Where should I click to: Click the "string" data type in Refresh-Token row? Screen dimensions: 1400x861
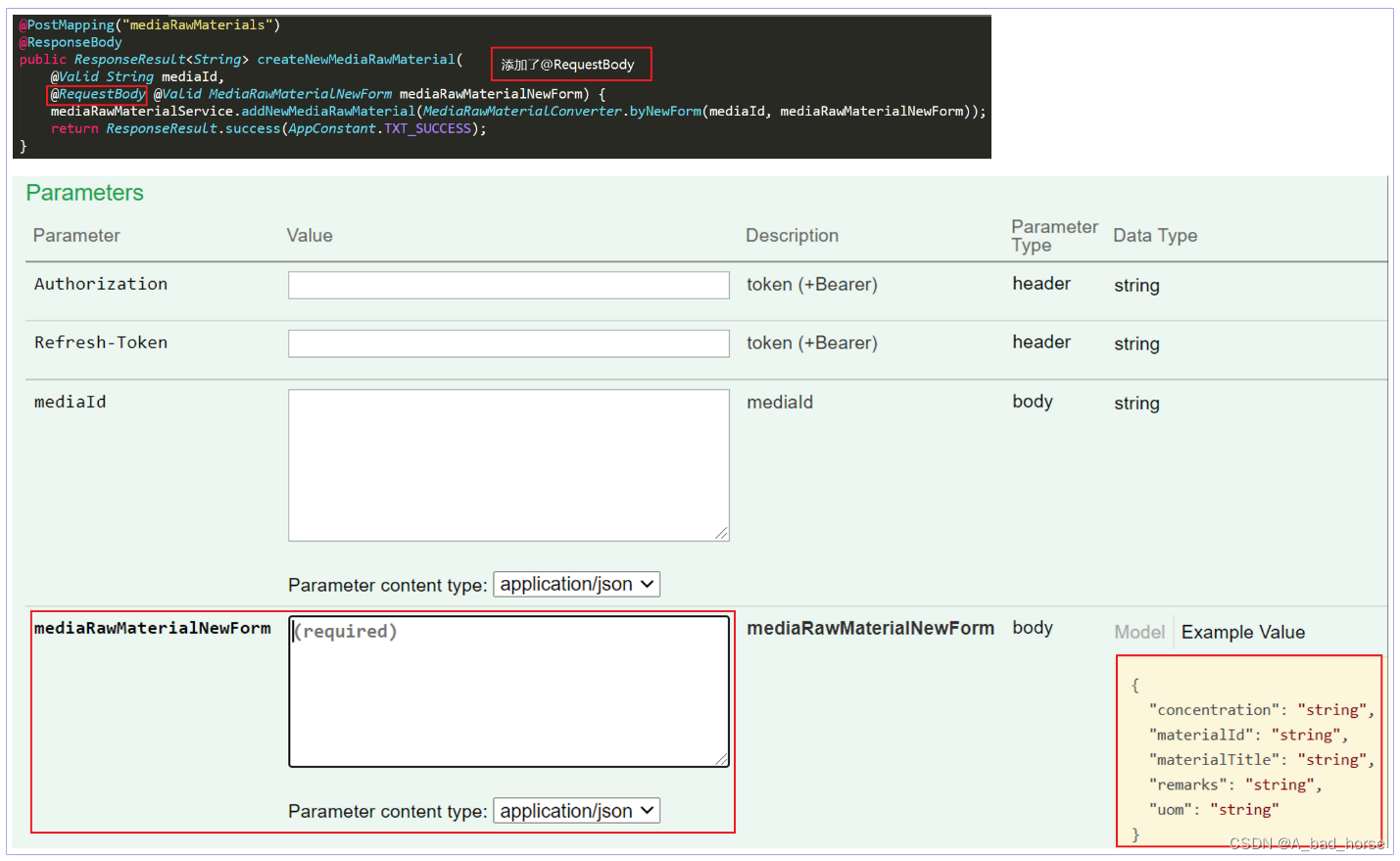click(1136, 345)
